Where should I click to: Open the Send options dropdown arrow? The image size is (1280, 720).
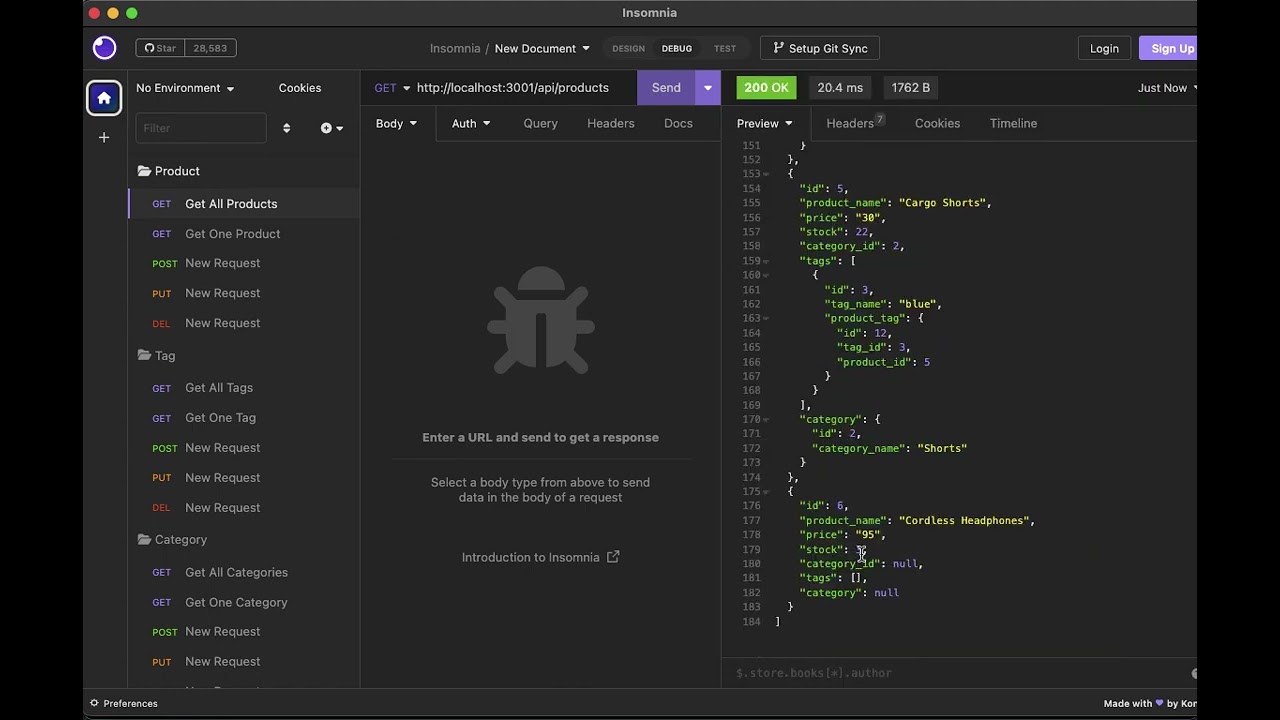point(708,88)
